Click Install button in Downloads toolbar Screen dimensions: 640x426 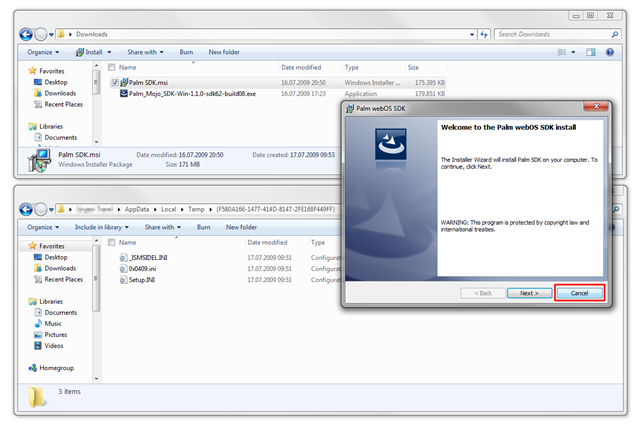click(x=89, y=52)
